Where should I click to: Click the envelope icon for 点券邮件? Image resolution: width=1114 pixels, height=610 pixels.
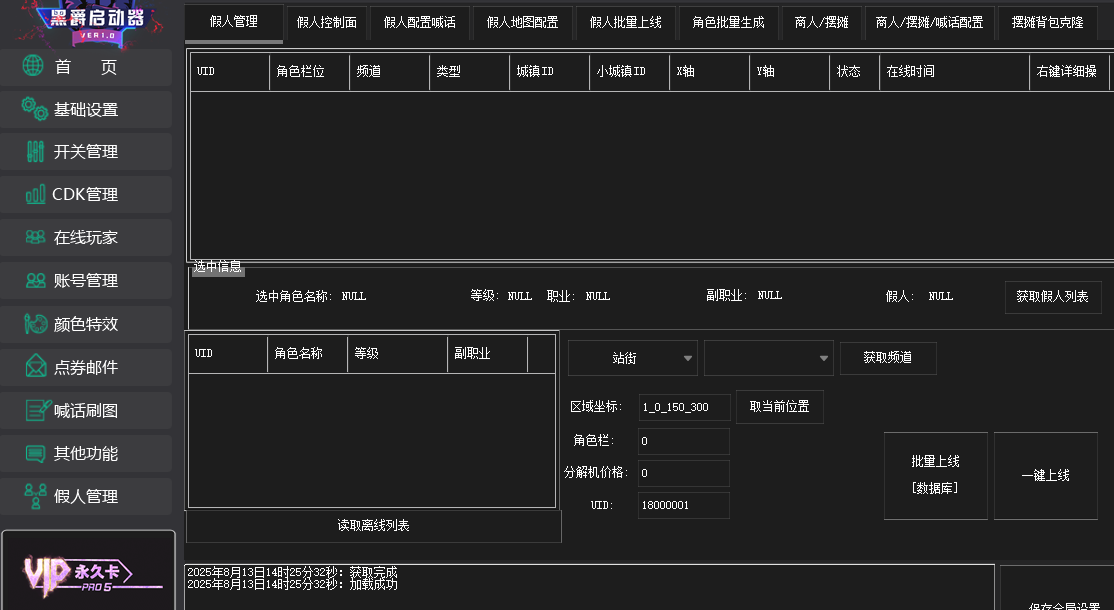click(x=36, y=367)
